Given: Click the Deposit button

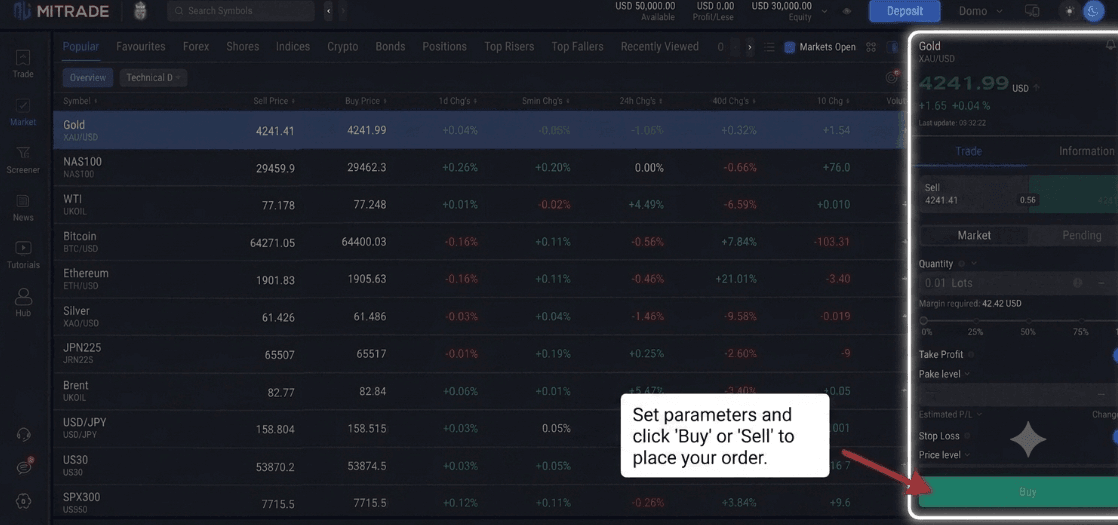Looking at the screenshot, I should pos(905,11).
